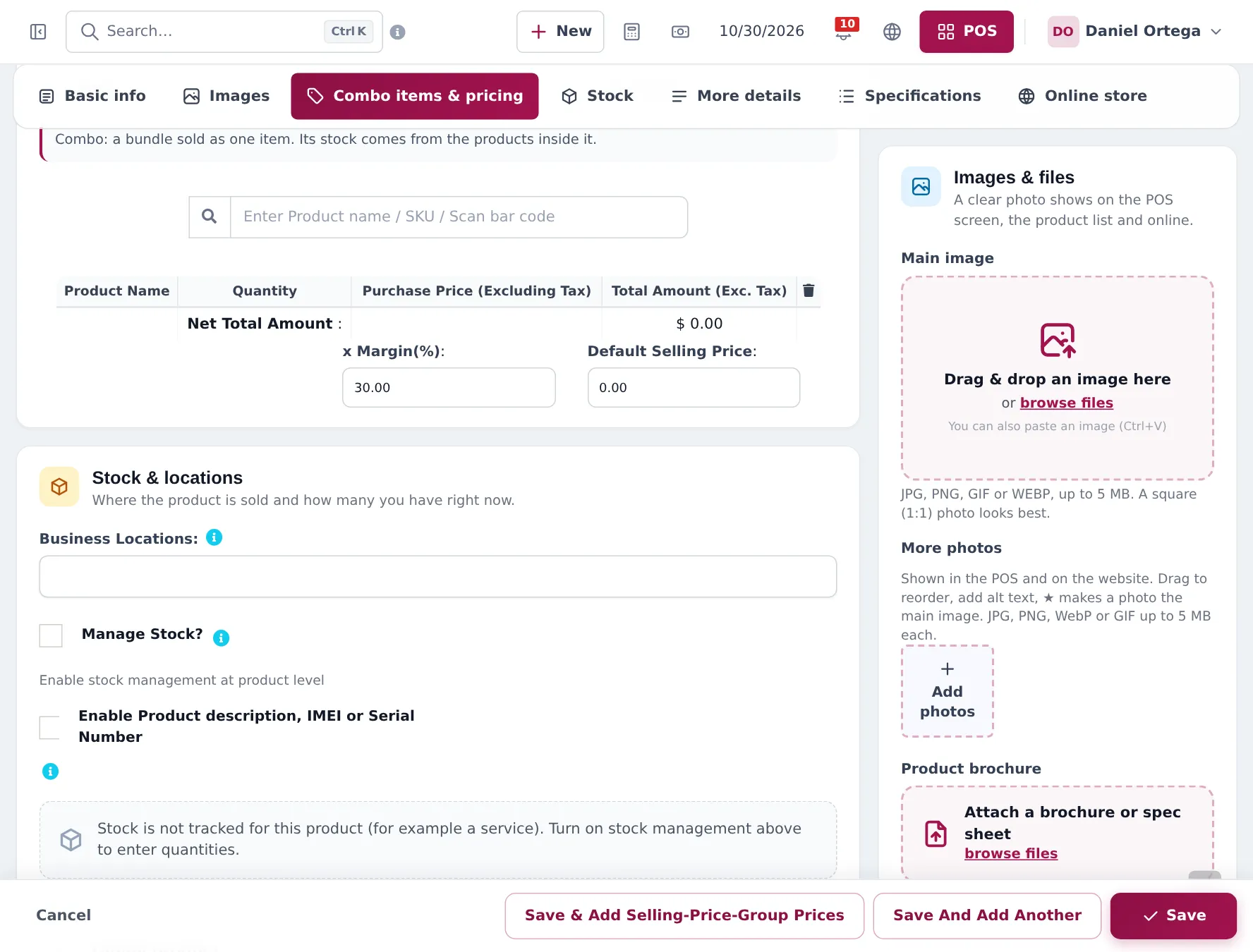
Task: Click Save And Add Another button
Action: 987,915
